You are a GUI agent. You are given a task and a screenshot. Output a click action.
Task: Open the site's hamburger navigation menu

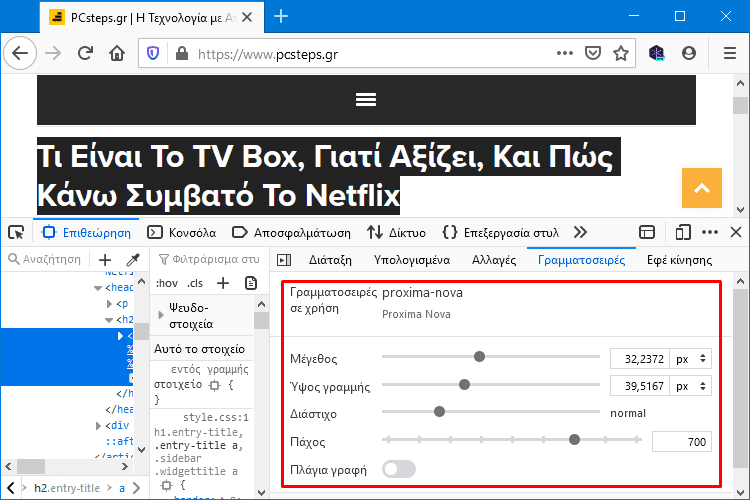coord(366,100)
